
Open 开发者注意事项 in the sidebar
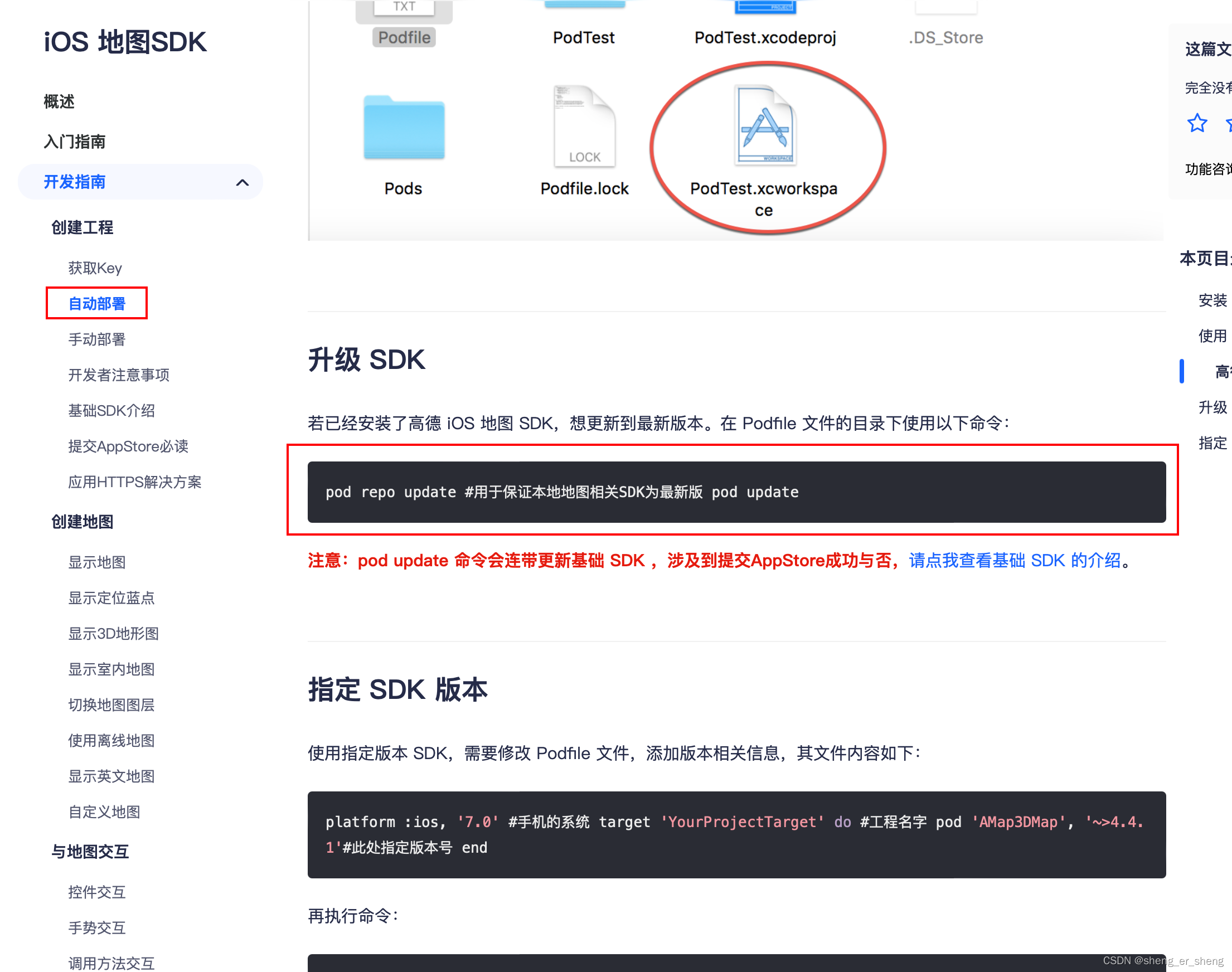[x=118, y=375]
